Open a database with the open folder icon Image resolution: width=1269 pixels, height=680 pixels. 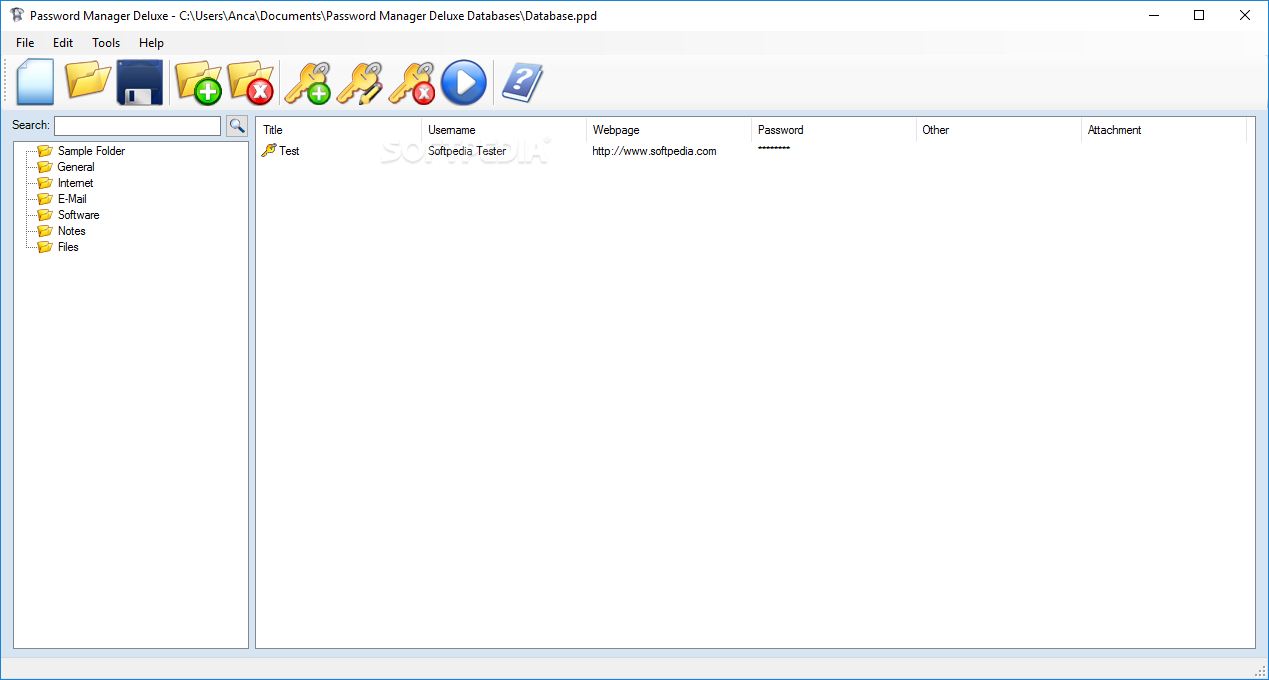tap(88, 80)
